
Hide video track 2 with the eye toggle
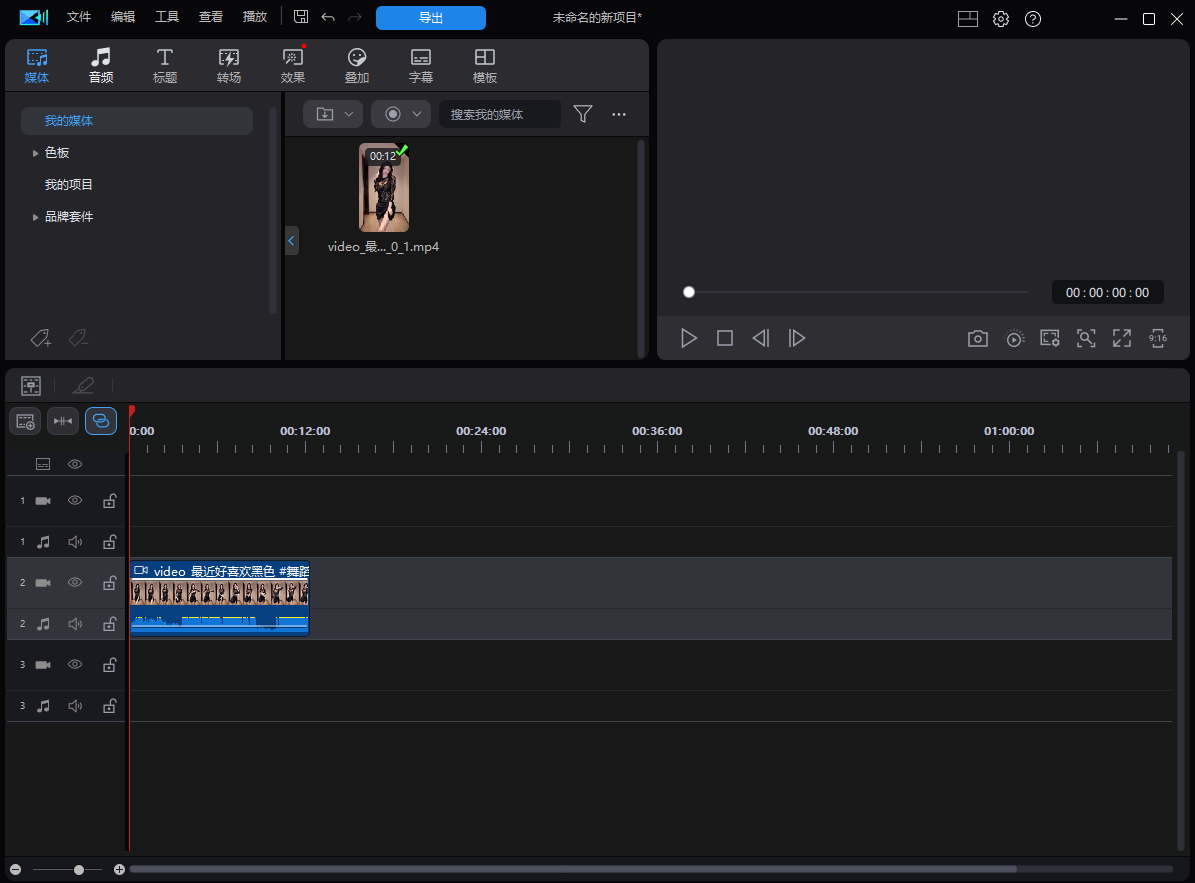coord(74,582)
